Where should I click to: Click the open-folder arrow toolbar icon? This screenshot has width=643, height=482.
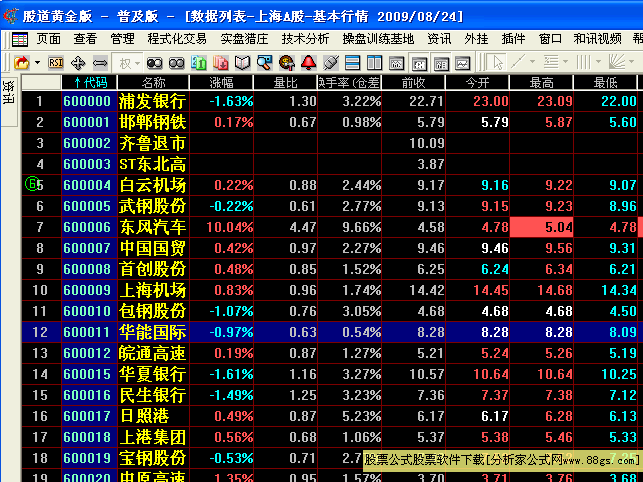click(22, 63)
